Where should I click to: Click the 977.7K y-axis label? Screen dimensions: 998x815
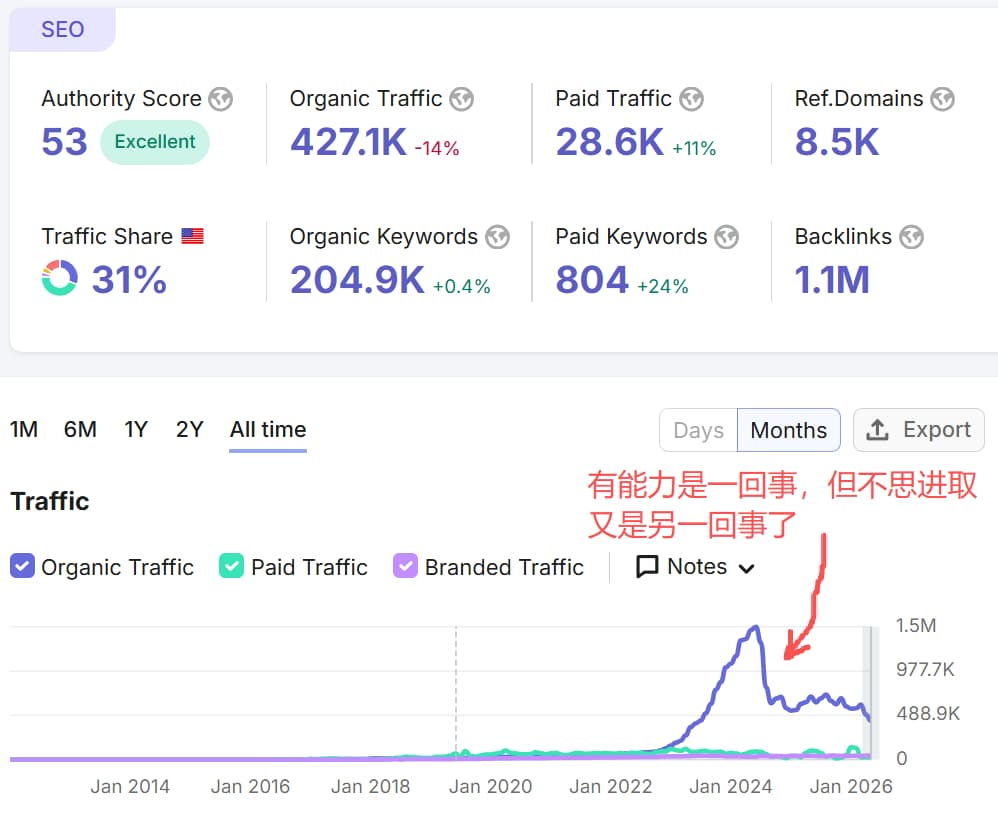(925, 670)
